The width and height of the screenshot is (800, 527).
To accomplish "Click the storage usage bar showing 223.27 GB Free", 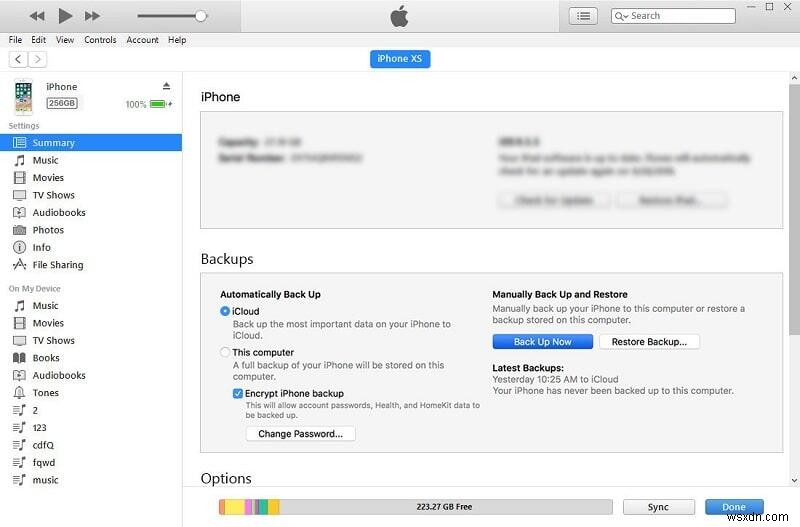I will click(x=415, y=507).
